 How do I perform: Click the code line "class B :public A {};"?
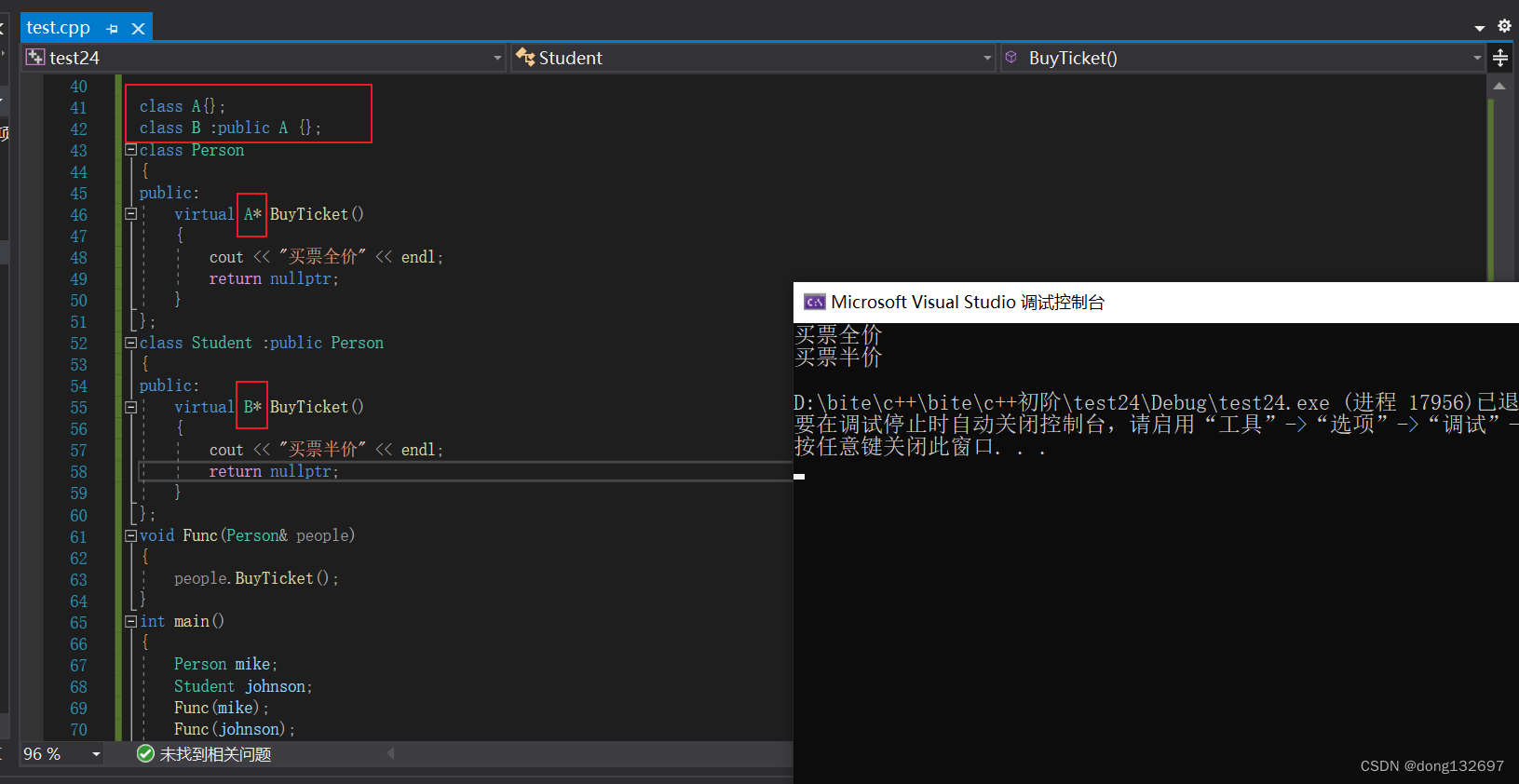[x=230, y=128]
